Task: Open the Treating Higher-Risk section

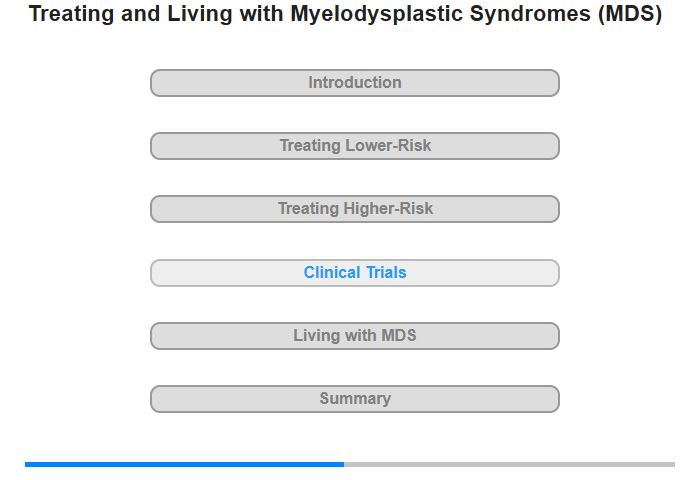Action: 355,209
